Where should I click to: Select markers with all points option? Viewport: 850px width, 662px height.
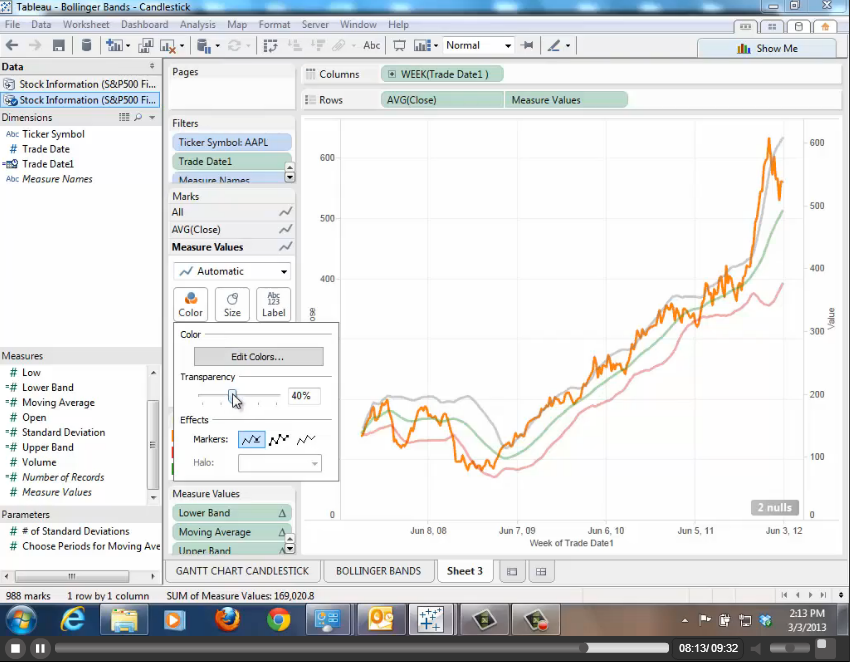pos(279,439)
